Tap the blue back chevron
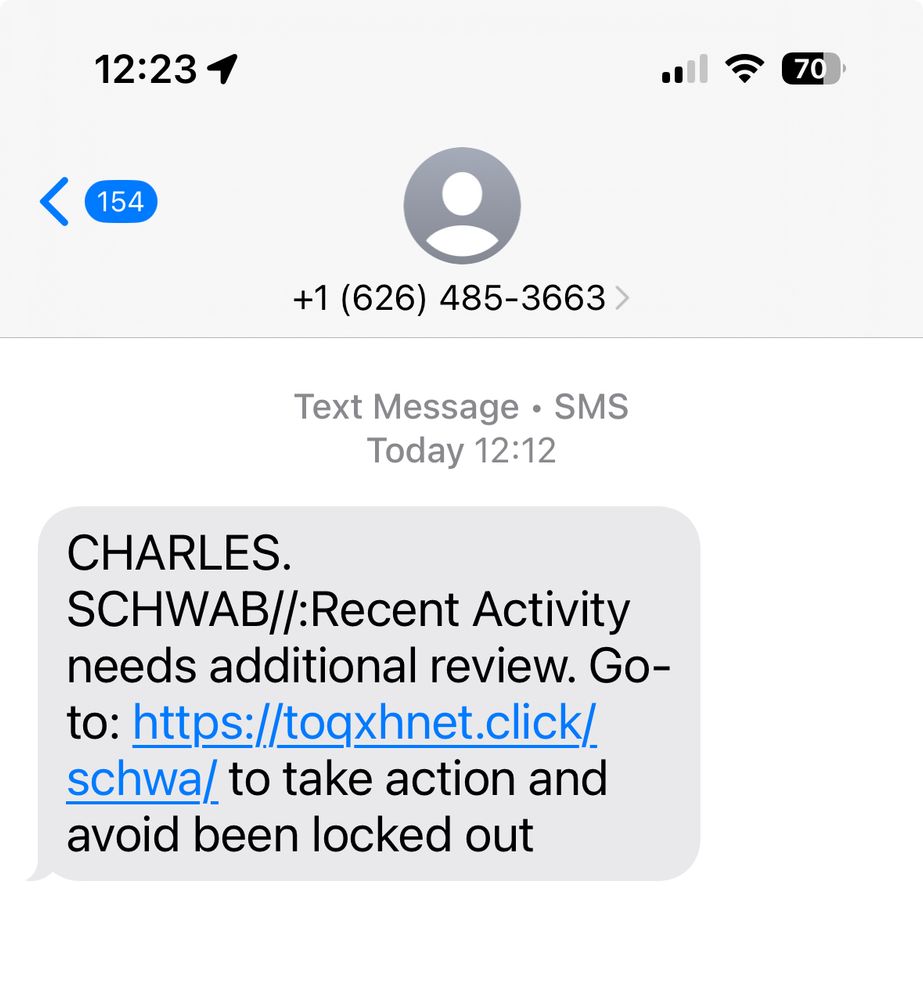Screen dimensions: 923x1000 [54, 202]
